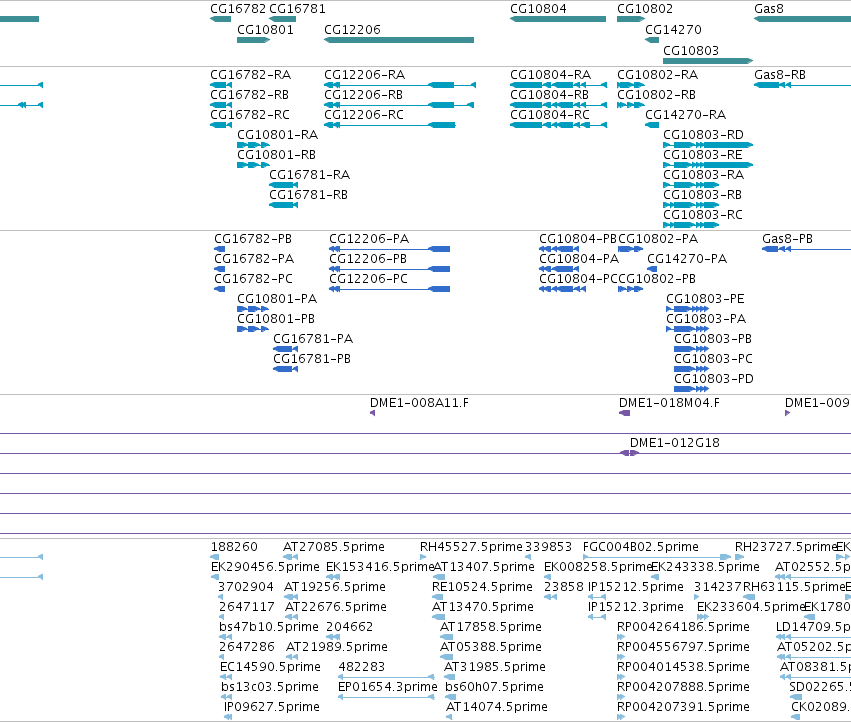The width and height of the screenshot is (851, 722).
Task: Click the DME1-008A11.F feature
Action: pyautogui.click(x=372, y=413)
